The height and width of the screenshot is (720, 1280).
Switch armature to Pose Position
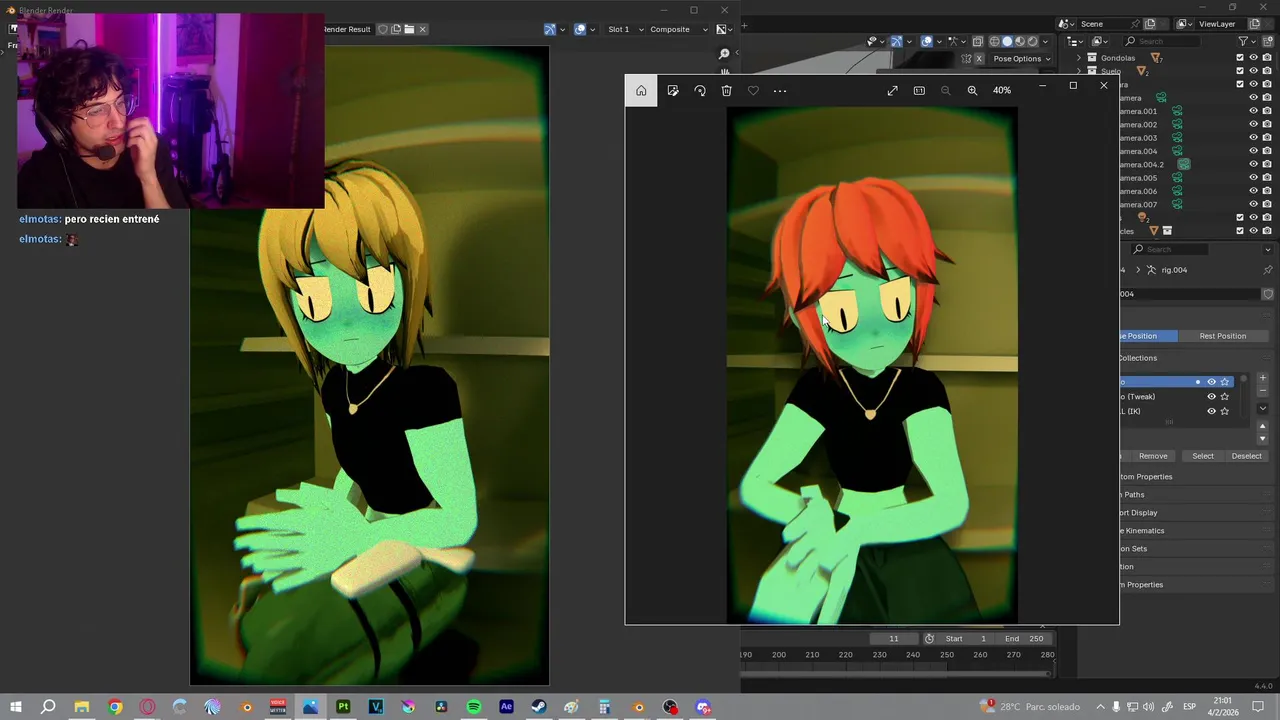(1148, 336)
